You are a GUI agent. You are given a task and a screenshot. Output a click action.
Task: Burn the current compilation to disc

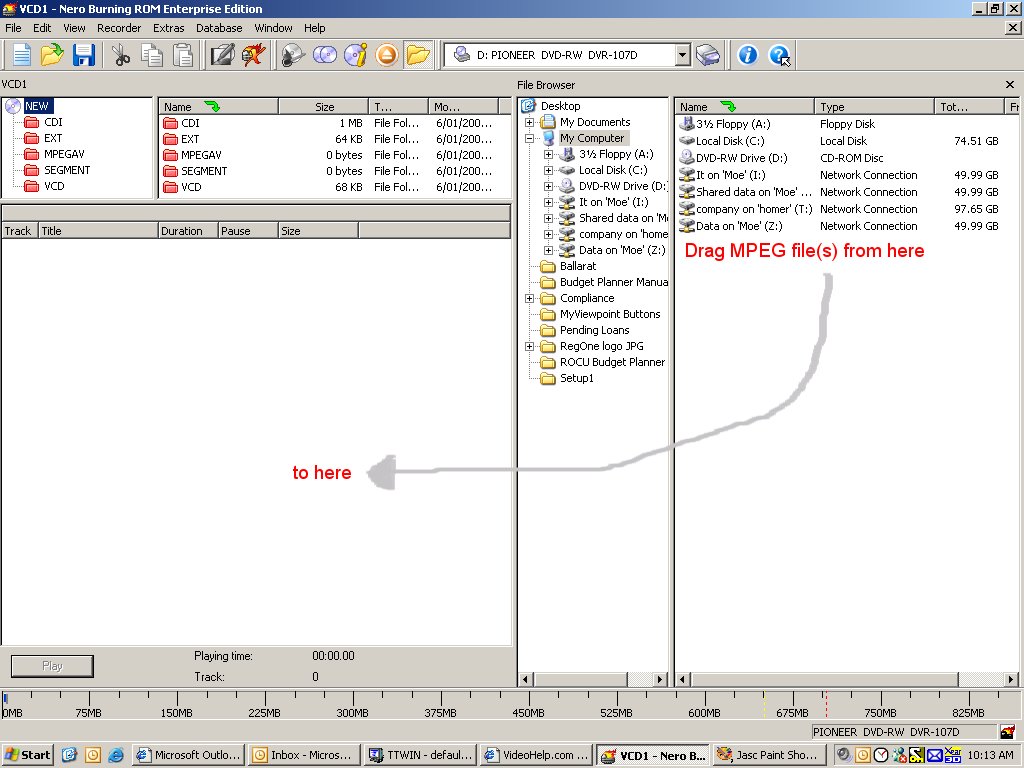tap(293, 55)
